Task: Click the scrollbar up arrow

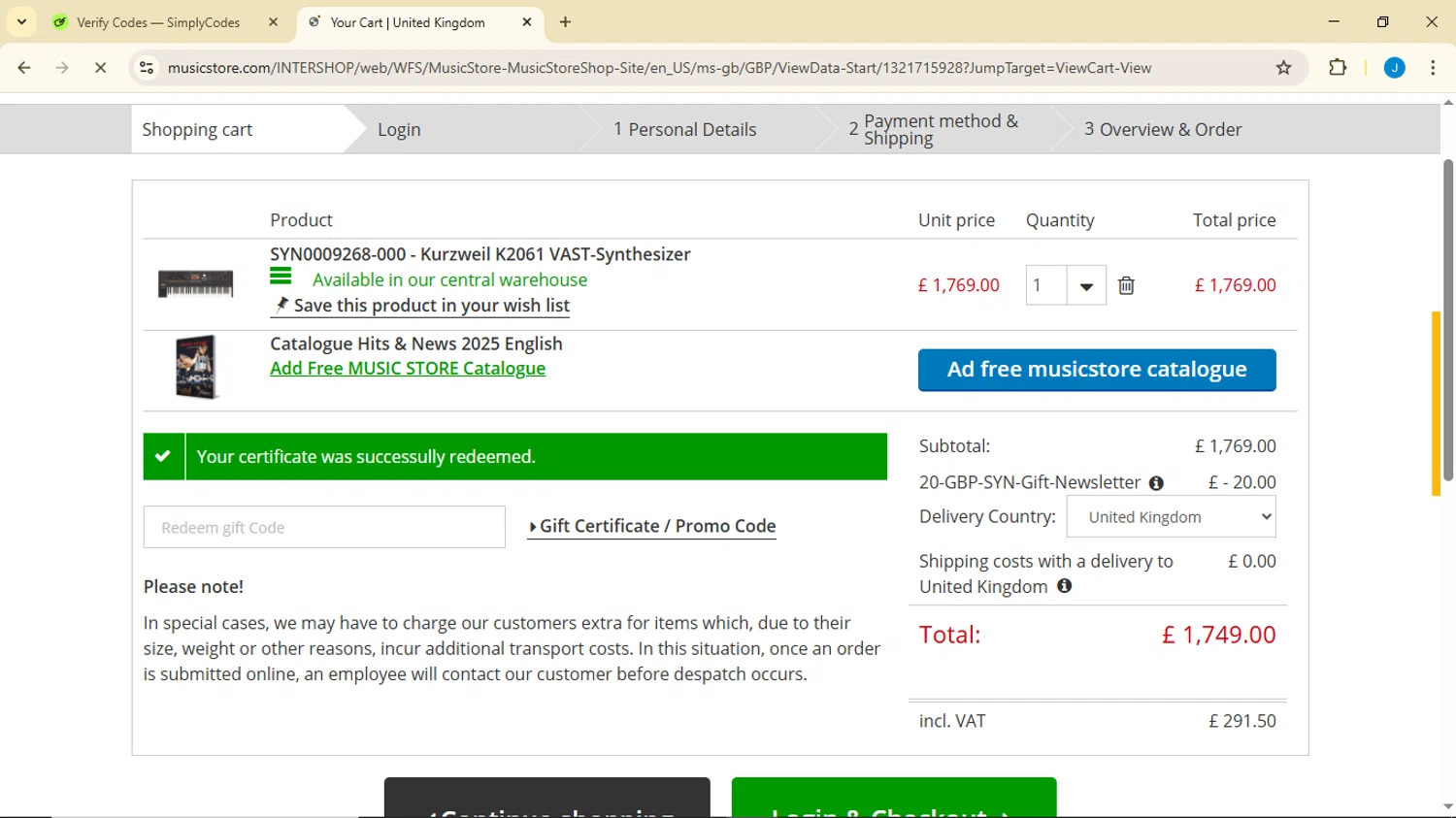Action: coord(1448,102)
